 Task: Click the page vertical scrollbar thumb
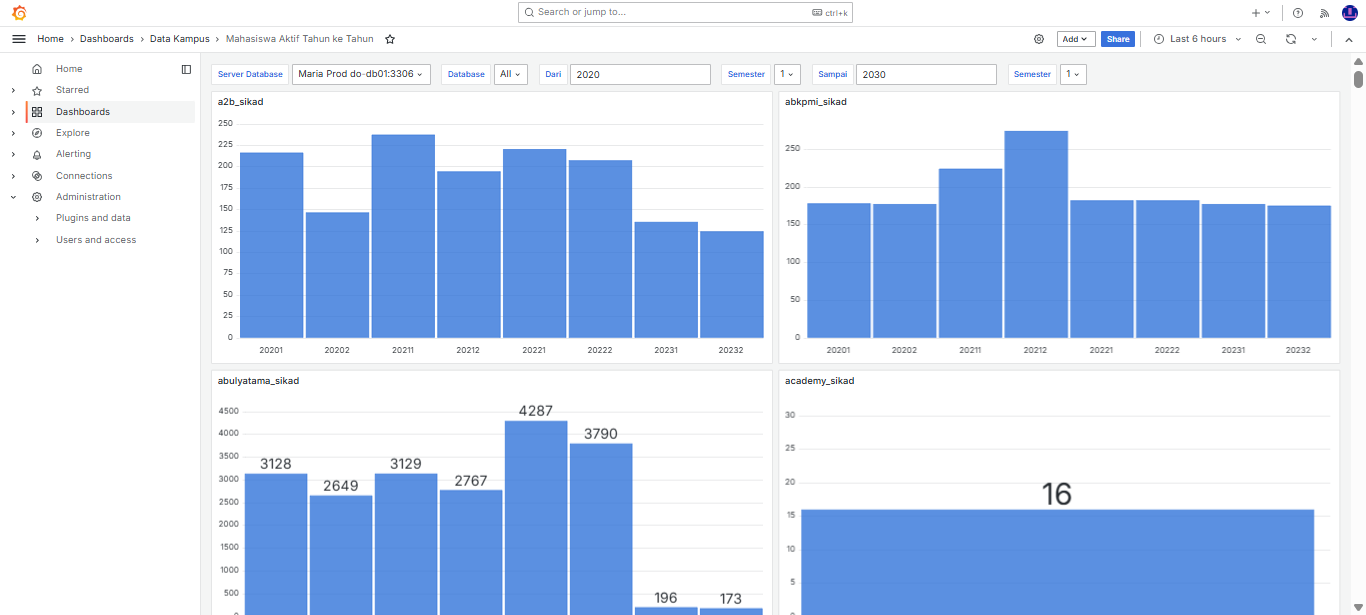pyautogui.click(x=1358, y=79)
